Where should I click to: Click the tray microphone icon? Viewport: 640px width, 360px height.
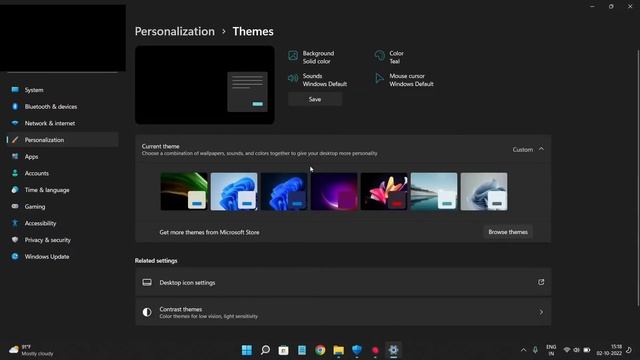tap(535, 350)
